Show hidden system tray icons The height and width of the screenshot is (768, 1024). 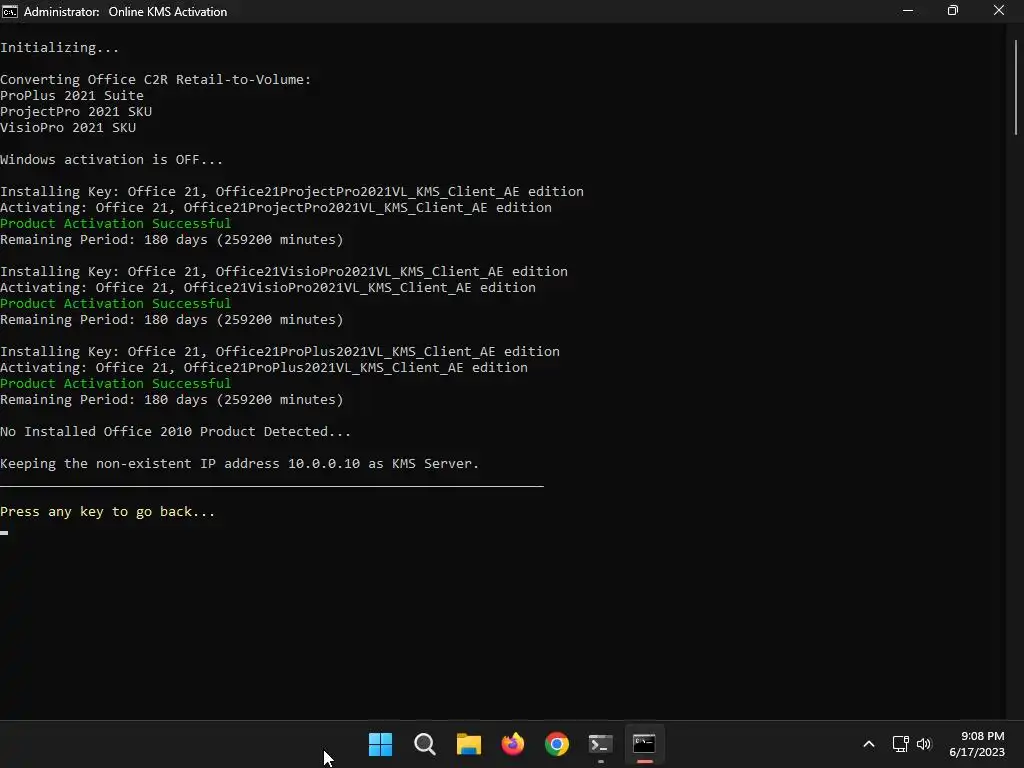pyautogui.click(x=869, y=744)
